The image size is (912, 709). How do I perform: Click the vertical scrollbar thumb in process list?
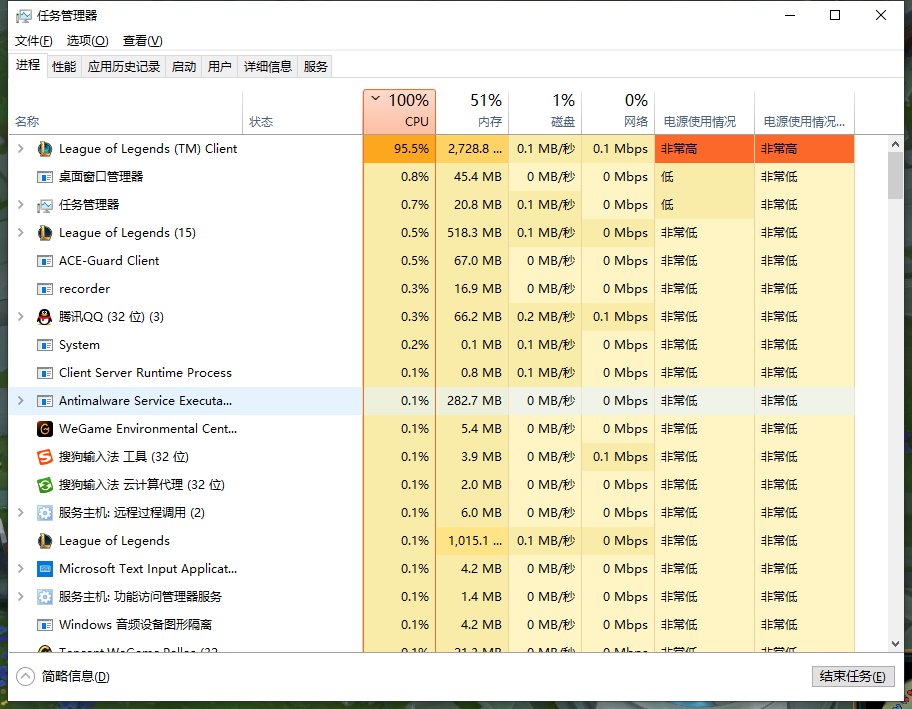click(896, 178)
